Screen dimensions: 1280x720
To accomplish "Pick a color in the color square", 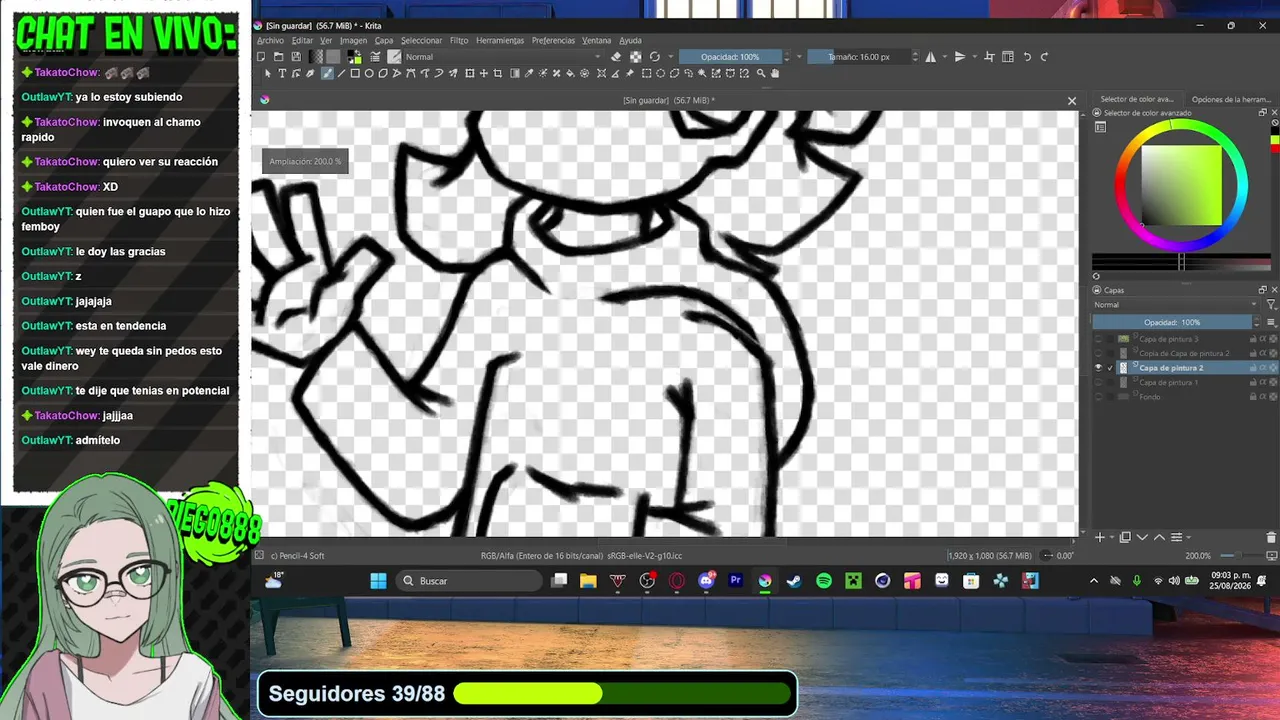I will pos(1182,185).
